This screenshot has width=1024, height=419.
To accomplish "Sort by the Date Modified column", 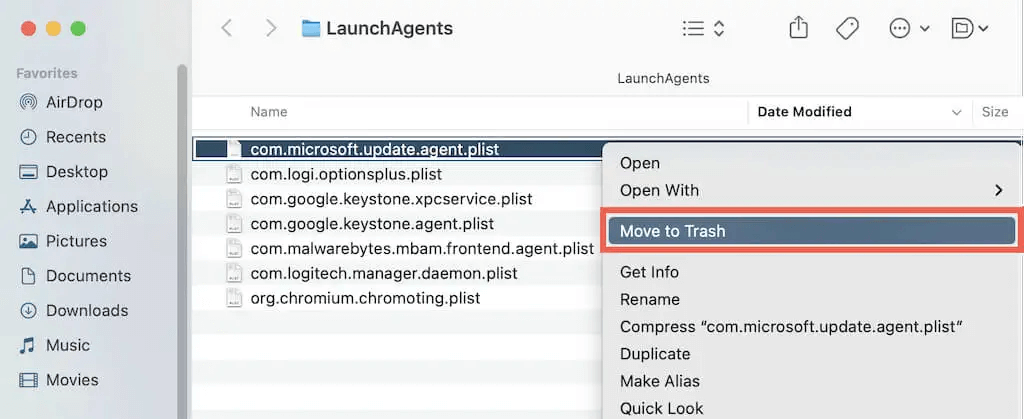I will tap(804, 112).
